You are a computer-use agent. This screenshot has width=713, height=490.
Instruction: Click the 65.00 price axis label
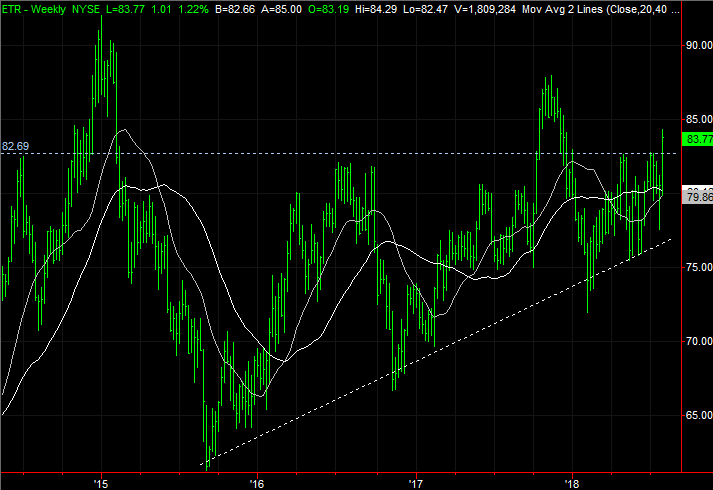pos(699,415)
